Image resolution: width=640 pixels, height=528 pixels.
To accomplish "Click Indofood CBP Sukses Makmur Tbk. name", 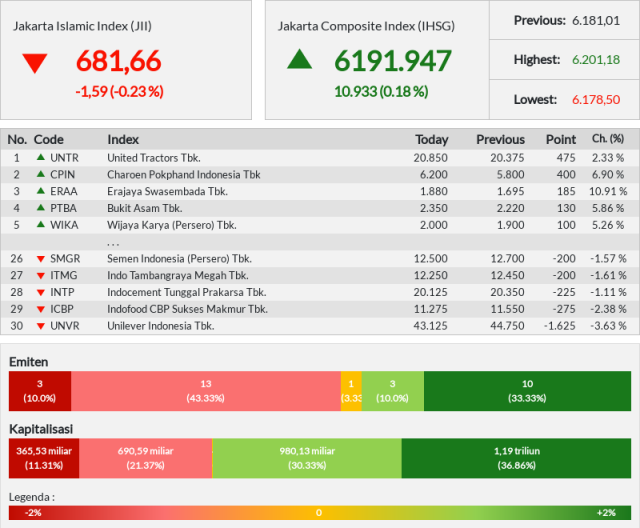I will click(188, 309).
